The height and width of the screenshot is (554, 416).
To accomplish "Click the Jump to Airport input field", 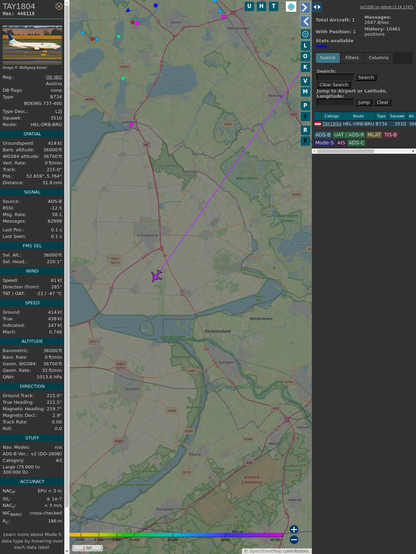I will (x=335, y=102).
